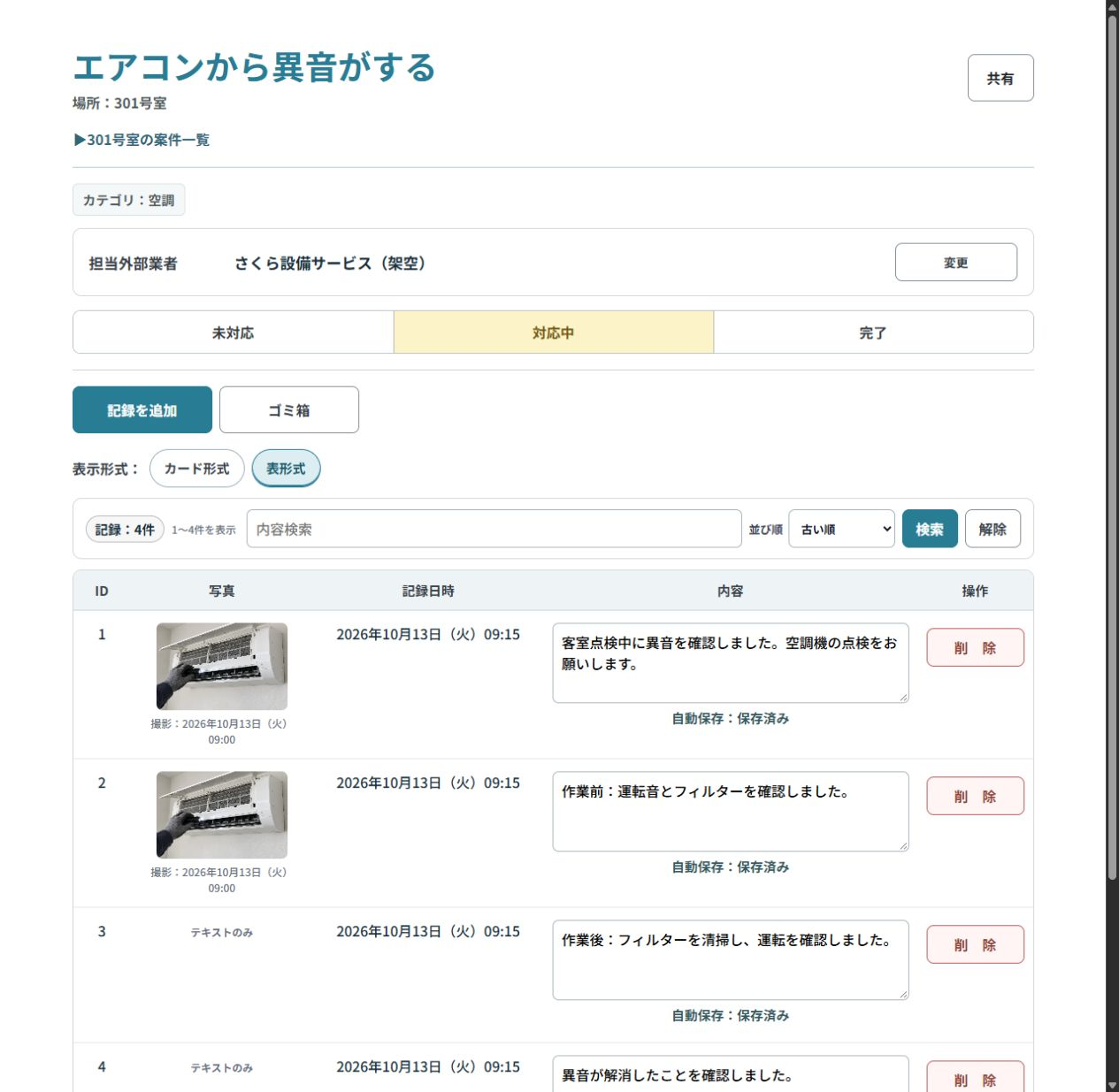The height and width of the screenshot is (1092, 1119).
Task: Click the scrollbar up arrow
Action: coord(1112,6)
